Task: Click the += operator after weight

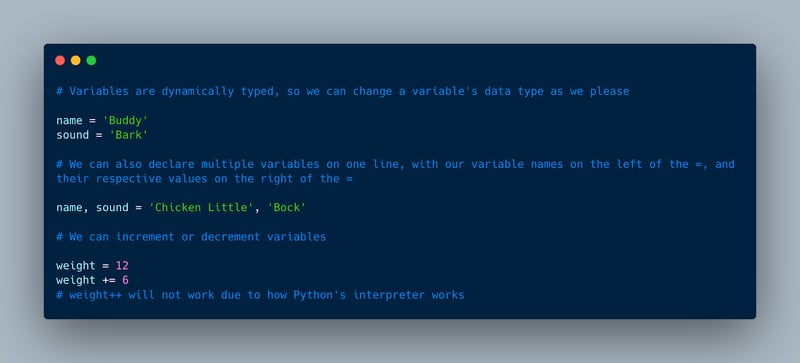Action: pyautogui.click(x=109, y=280)
